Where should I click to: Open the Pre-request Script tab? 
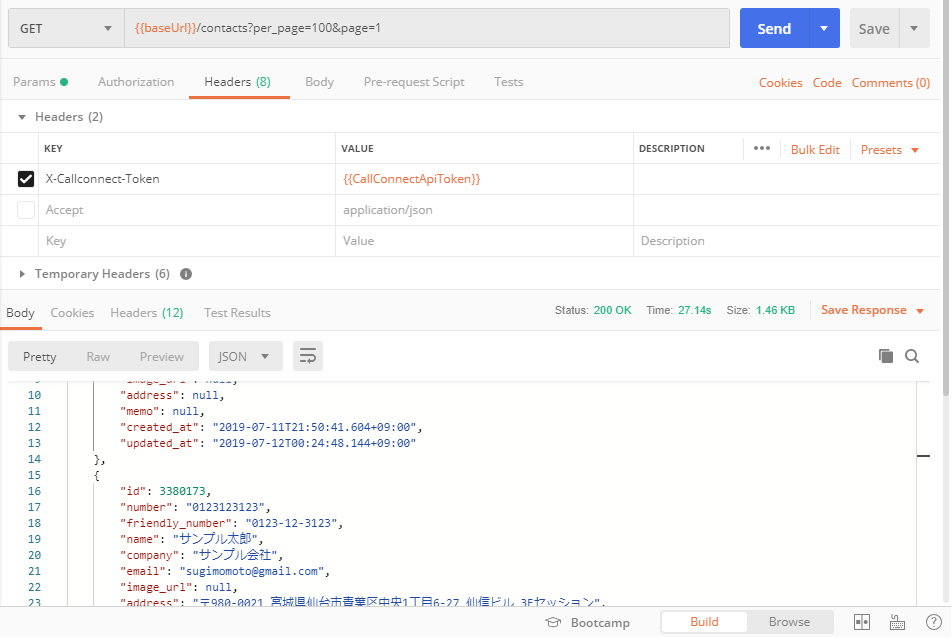click(414, 82)
